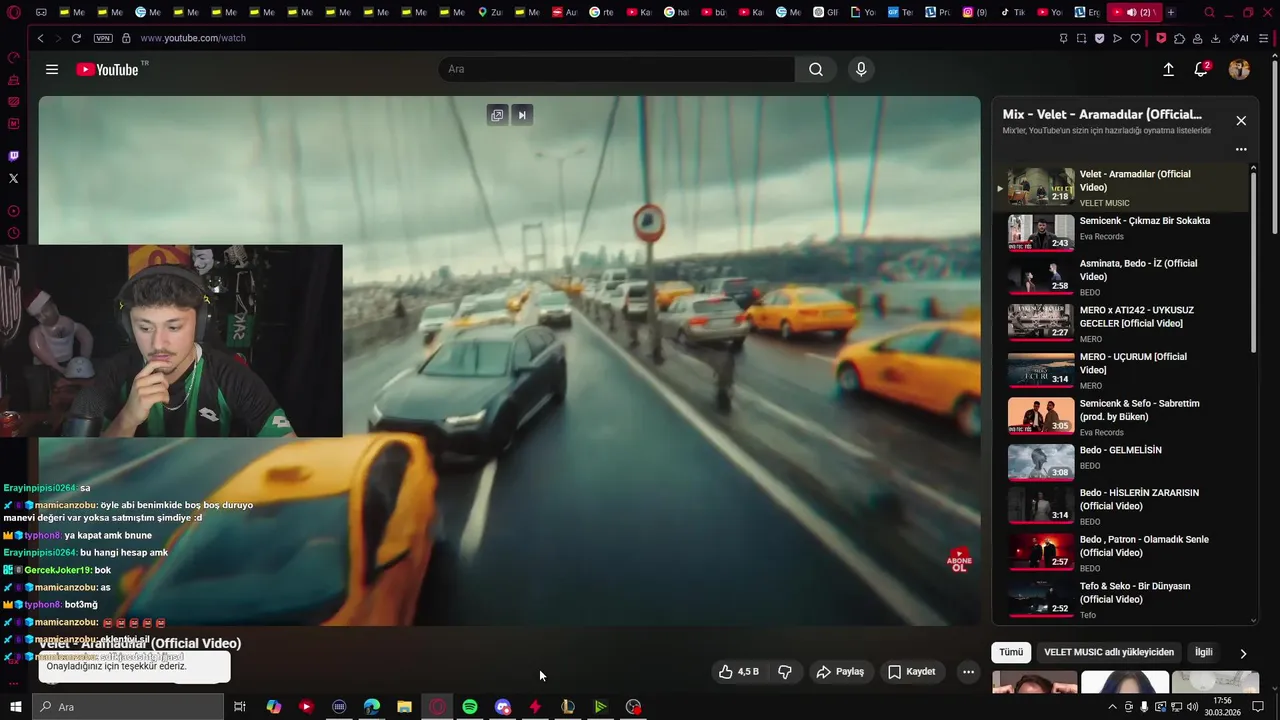Click the Abone Ol subscribe badge on video
The image size is (1280, 720).
(959, 560)
